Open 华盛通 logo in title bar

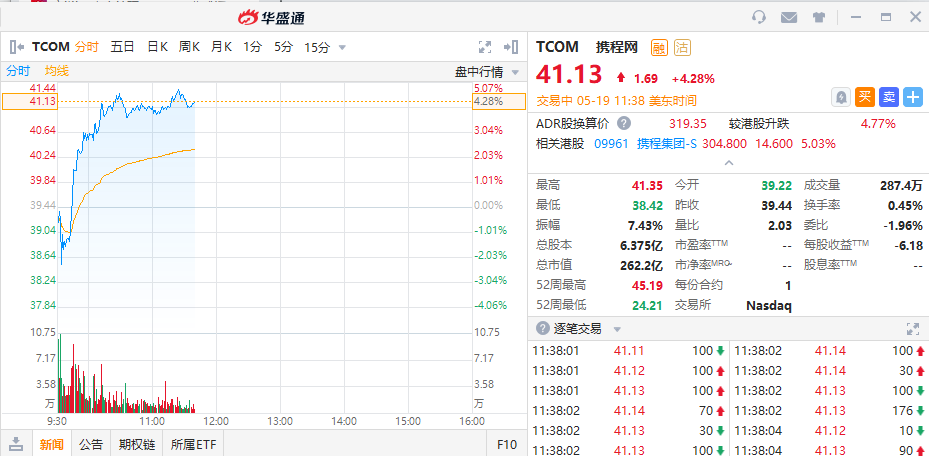271,18
